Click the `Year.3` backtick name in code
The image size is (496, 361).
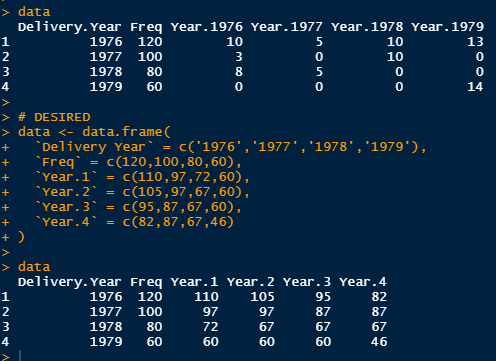(x=66, y=207)
